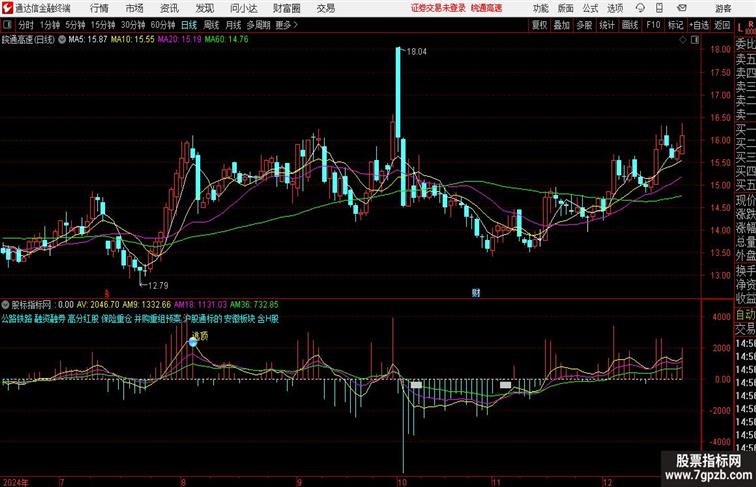Screen dimensions: 756x487
Task: Open the F10 company info button
Action: [x=653, y=25]
